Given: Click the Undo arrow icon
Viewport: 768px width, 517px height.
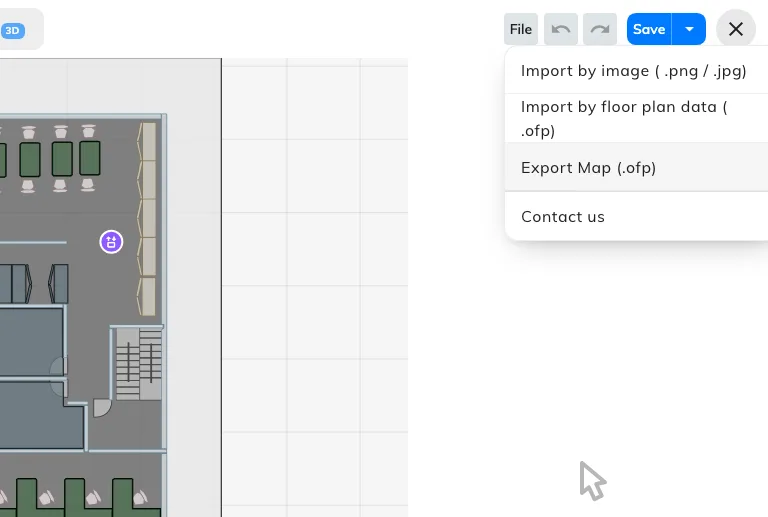Looking at the screenshot, I should [561, 29].
